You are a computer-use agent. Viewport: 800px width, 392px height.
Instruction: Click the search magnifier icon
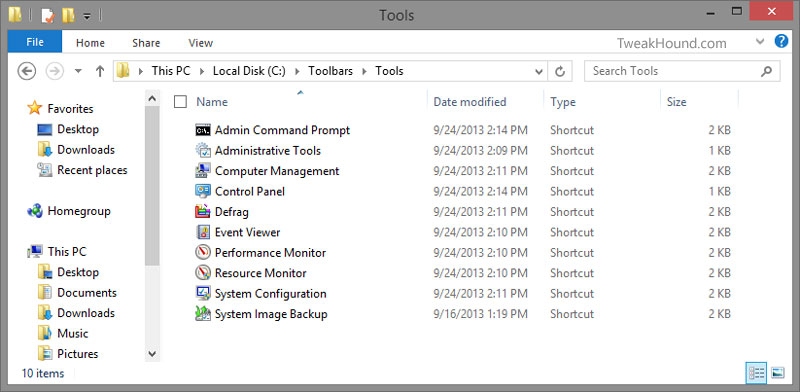766,71
